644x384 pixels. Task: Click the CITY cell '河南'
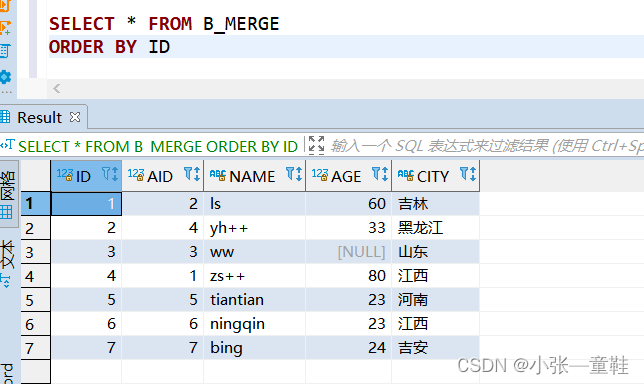(435, 300)
